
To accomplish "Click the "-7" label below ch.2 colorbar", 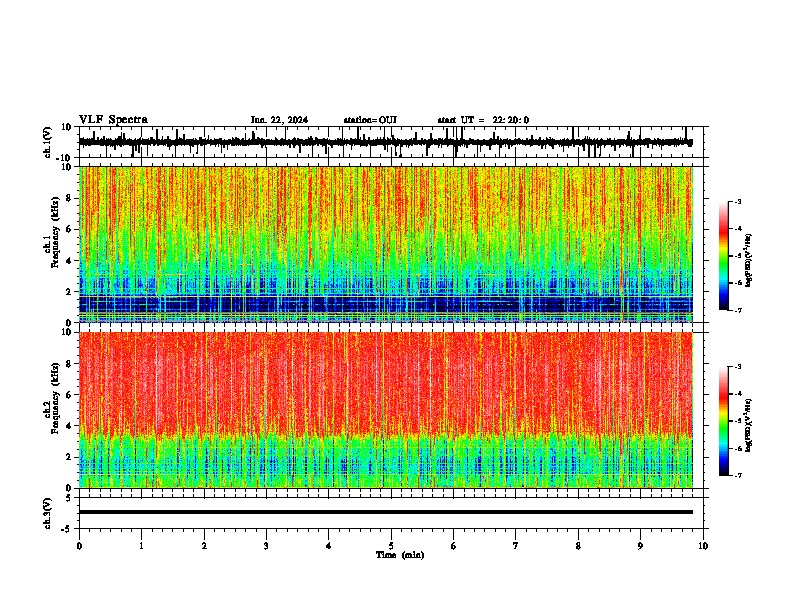I will tap(738, 475).
